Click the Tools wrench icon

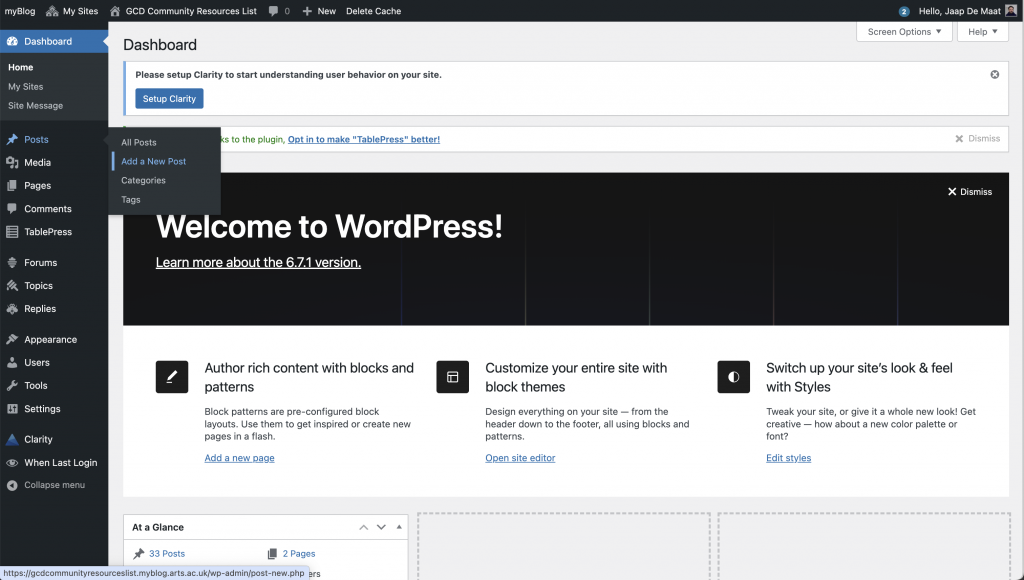coord(12,385)
